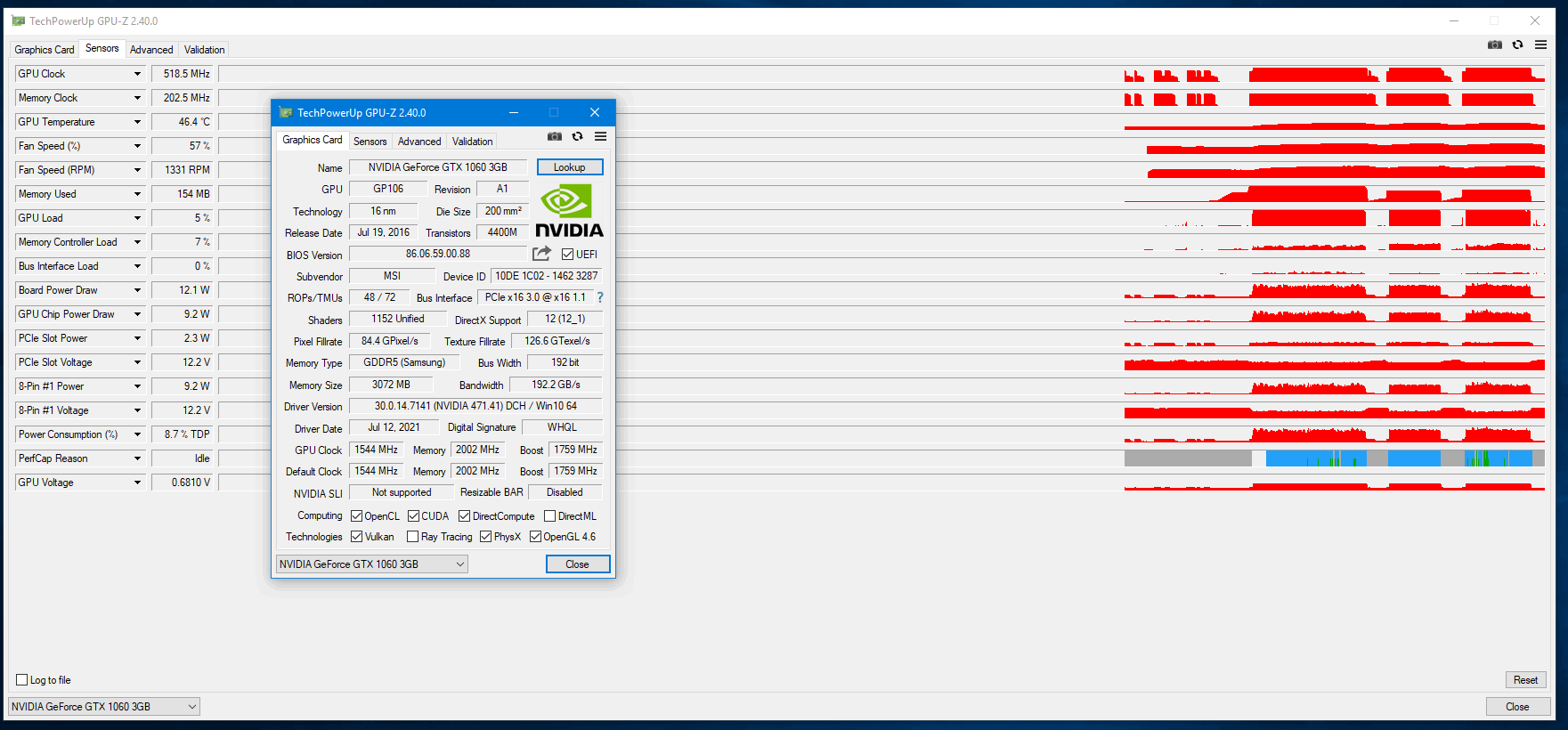
Task: Select Graphics Card tab in the background Sensors window
Action: 45,50
